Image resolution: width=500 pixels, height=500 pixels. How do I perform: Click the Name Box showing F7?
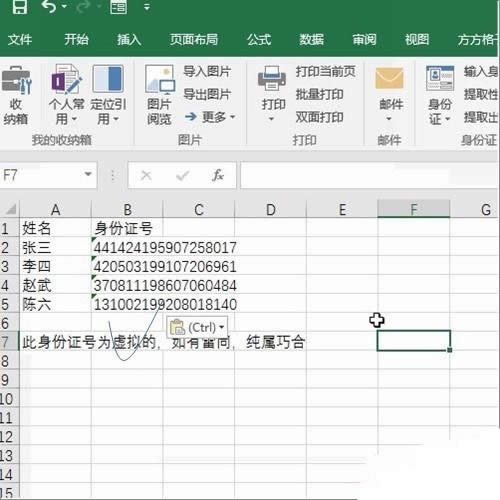[40, 175]
